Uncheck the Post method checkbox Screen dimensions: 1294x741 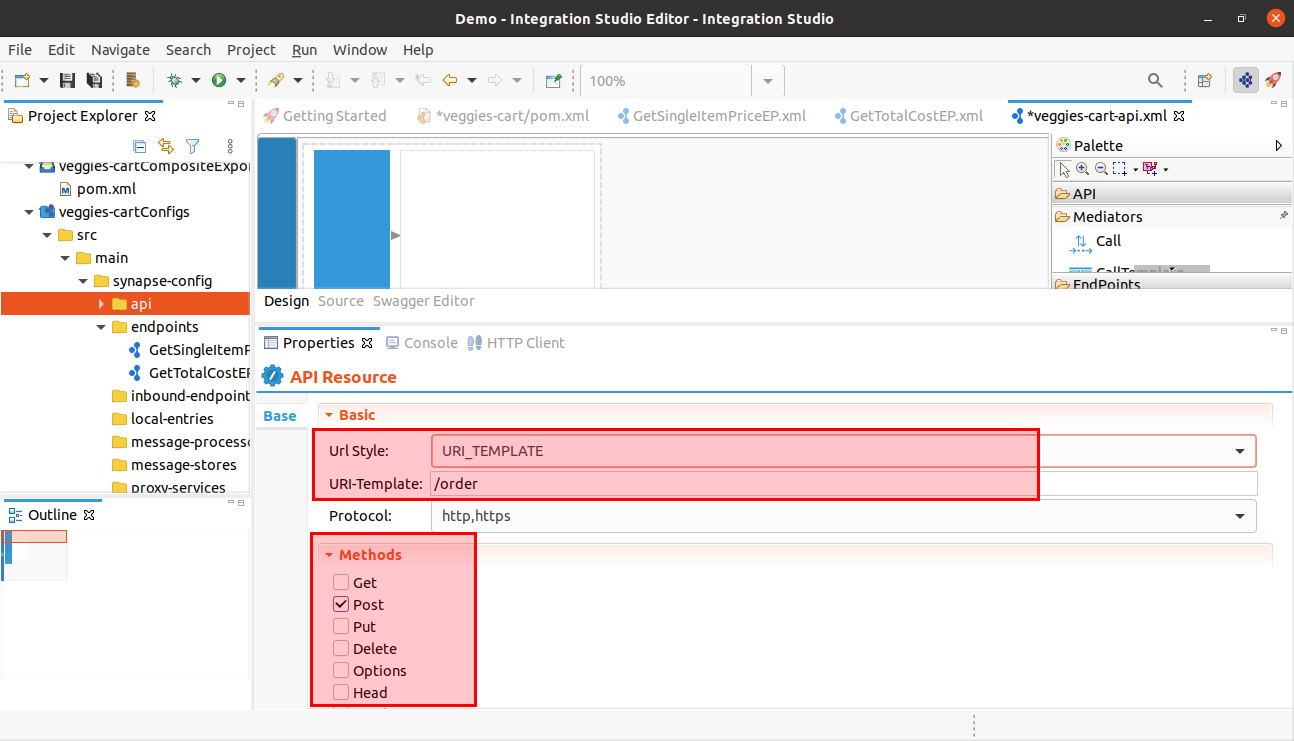pos(341,604)
